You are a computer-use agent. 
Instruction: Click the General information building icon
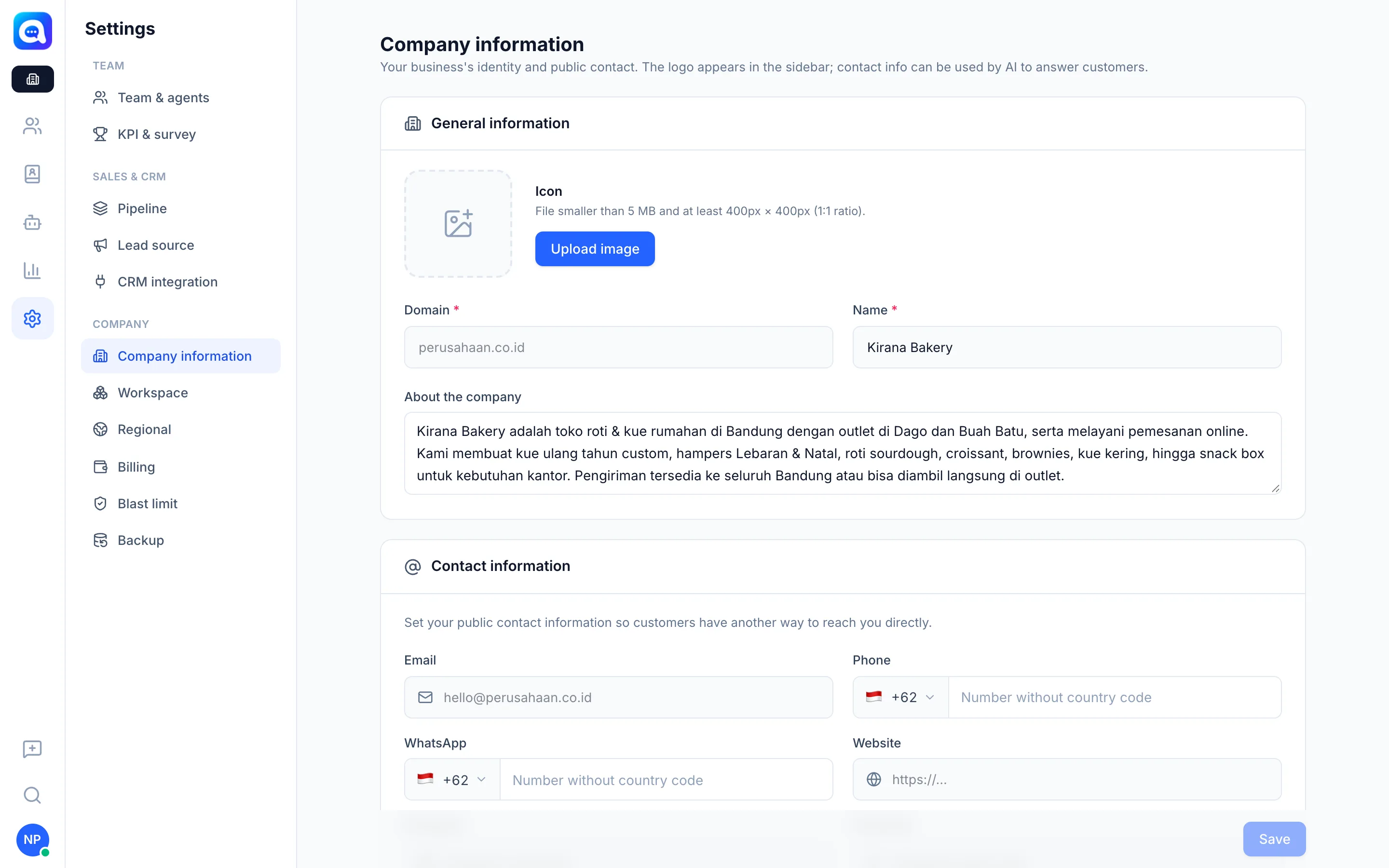[413, 123]
